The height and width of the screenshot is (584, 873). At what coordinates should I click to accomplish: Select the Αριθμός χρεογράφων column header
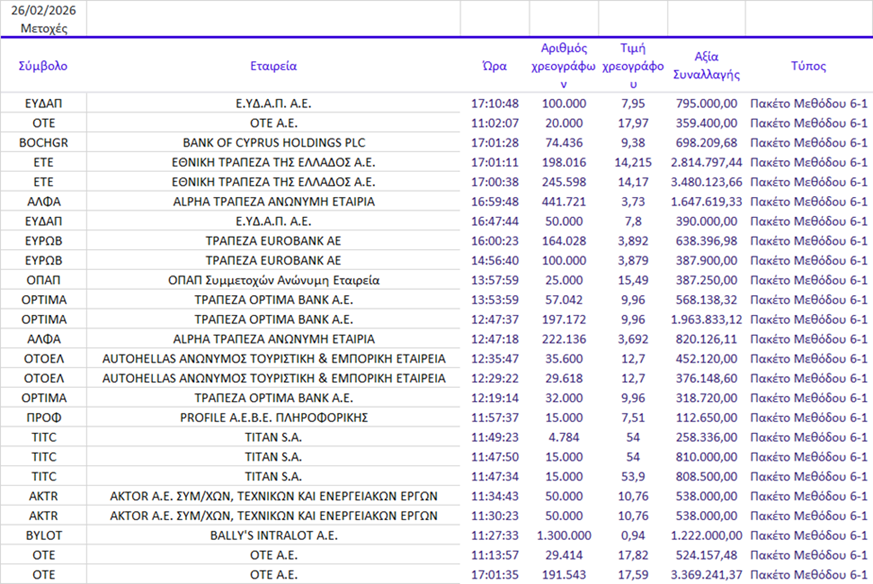pyautogui.click(x=563, y=66)
